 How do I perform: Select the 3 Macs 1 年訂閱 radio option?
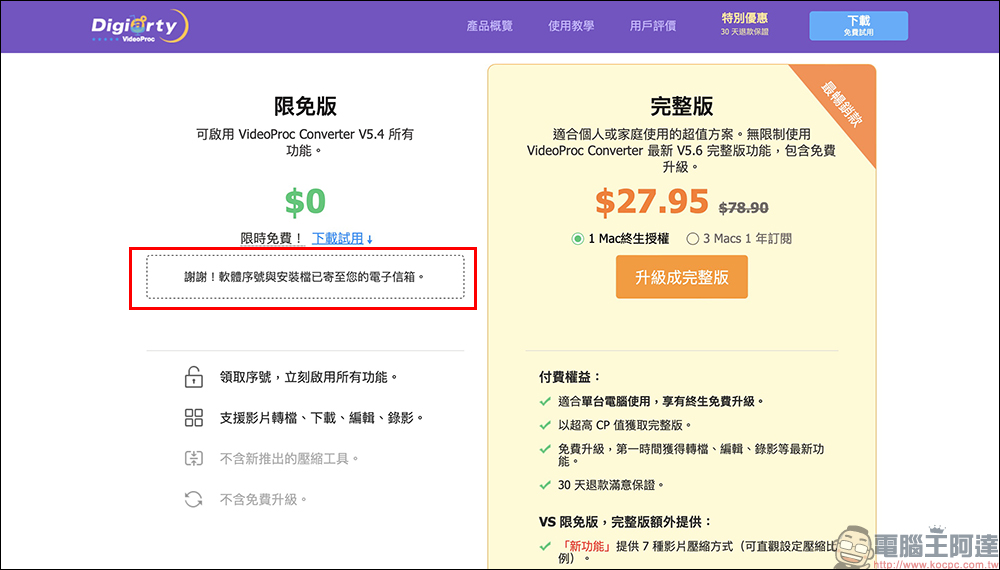692,239
